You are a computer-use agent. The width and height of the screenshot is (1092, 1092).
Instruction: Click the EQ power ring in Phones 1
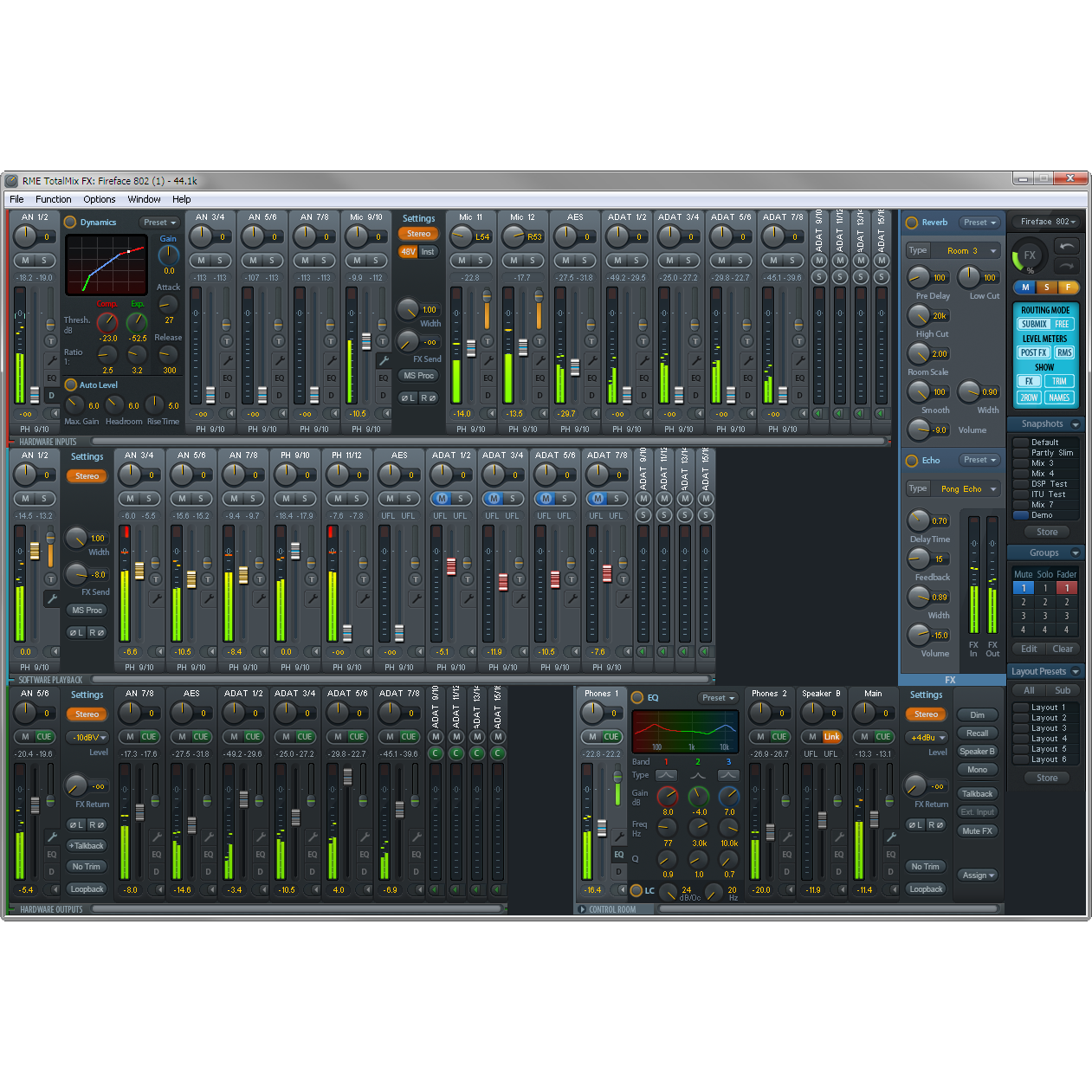point(637,698)
